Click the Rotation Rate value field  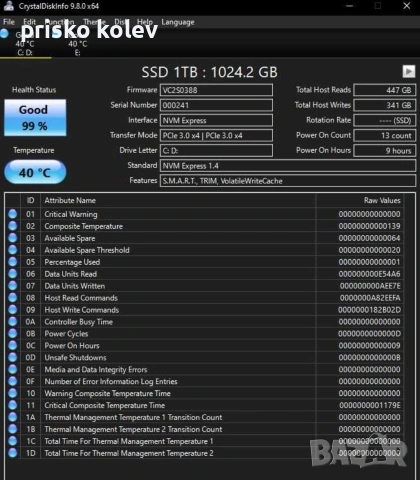[385, 120]
